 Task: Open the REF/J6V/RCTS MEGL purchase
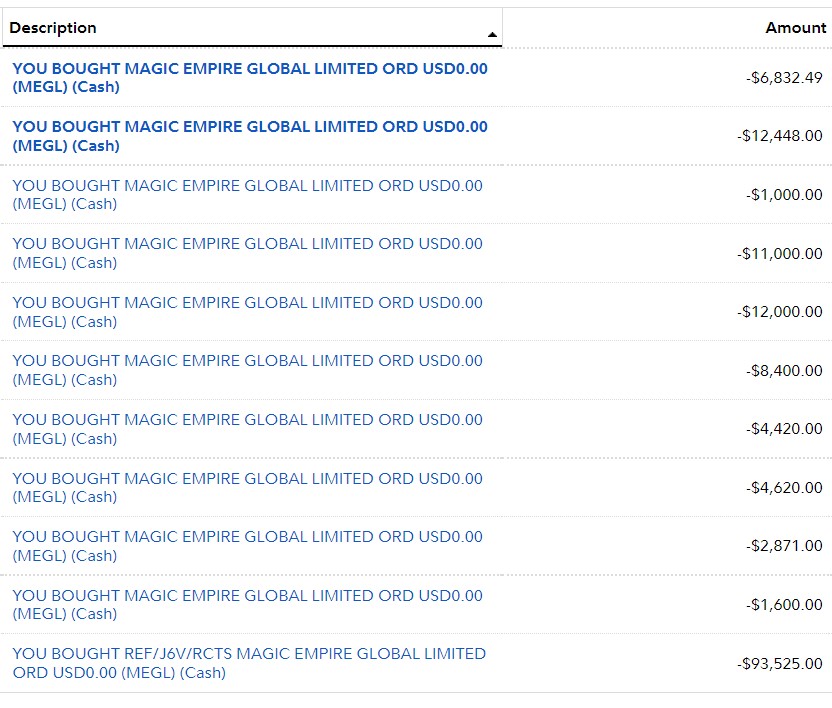(249, 663)
